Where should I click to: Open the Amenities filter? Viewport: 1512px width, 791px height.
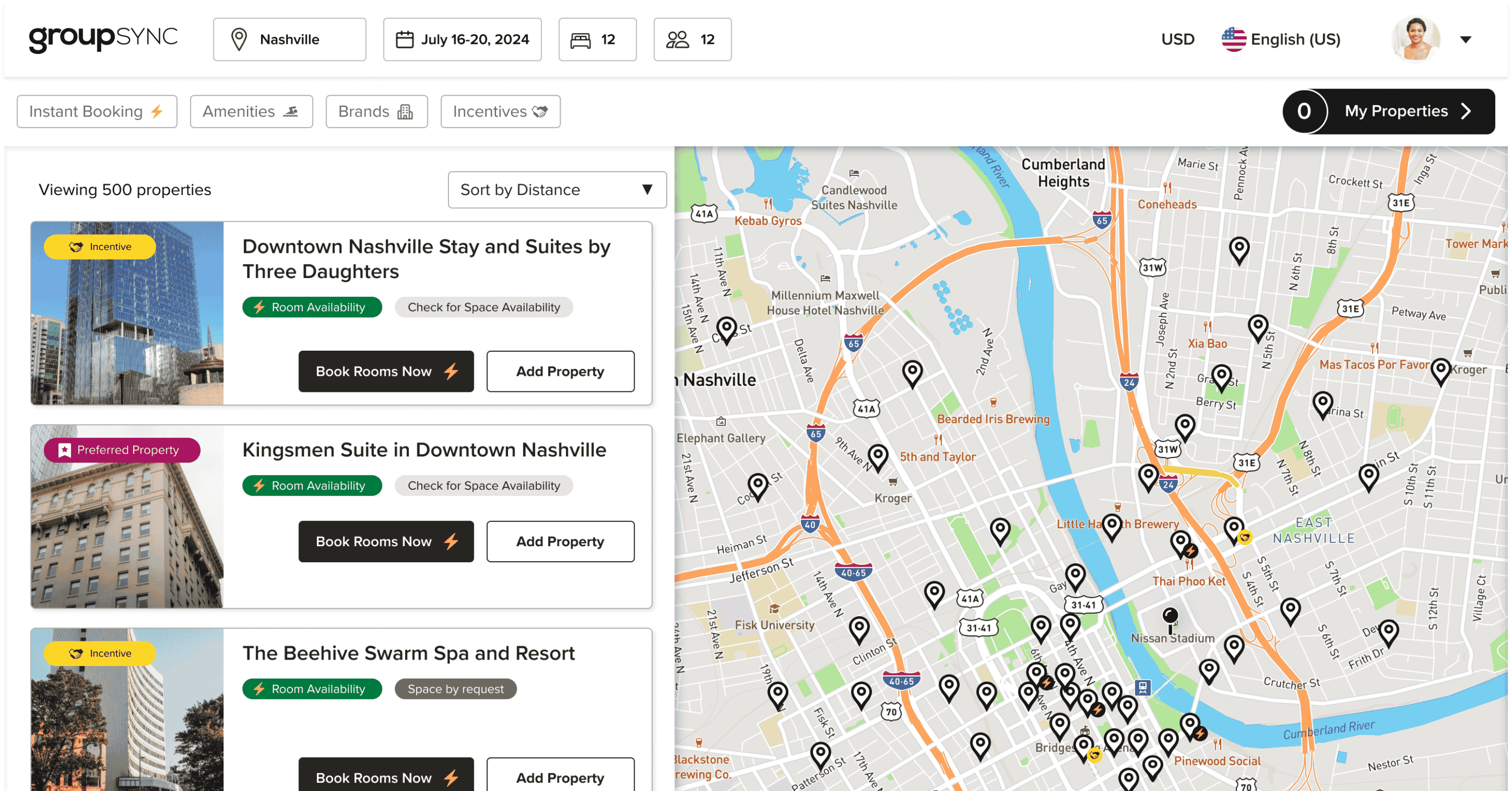tap(251, 111)
